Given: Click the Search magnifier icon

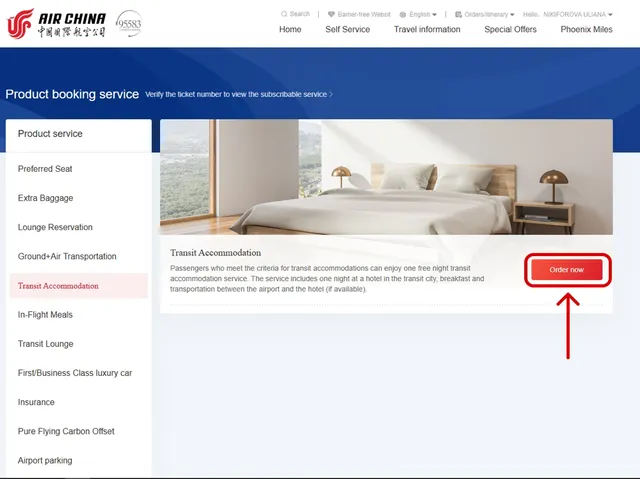Looking at the screenshot, I should [284, 14].
